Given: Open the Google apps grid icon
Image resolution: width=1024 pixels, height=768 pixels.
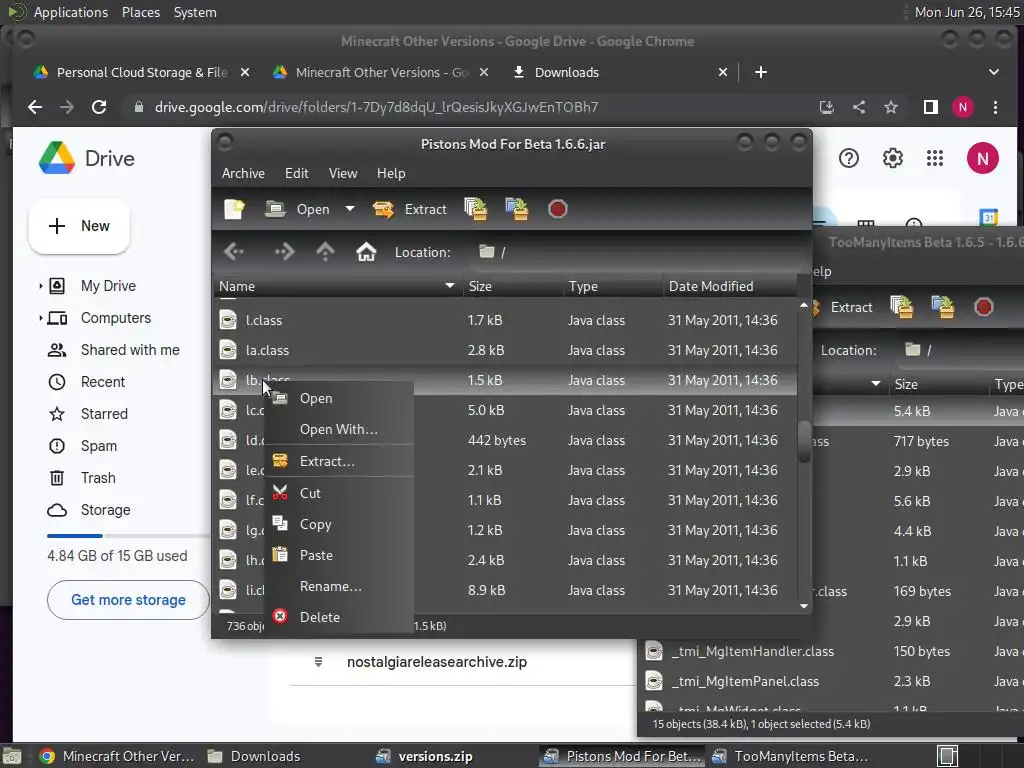Looking at the screenshot, I should (935, 158).
